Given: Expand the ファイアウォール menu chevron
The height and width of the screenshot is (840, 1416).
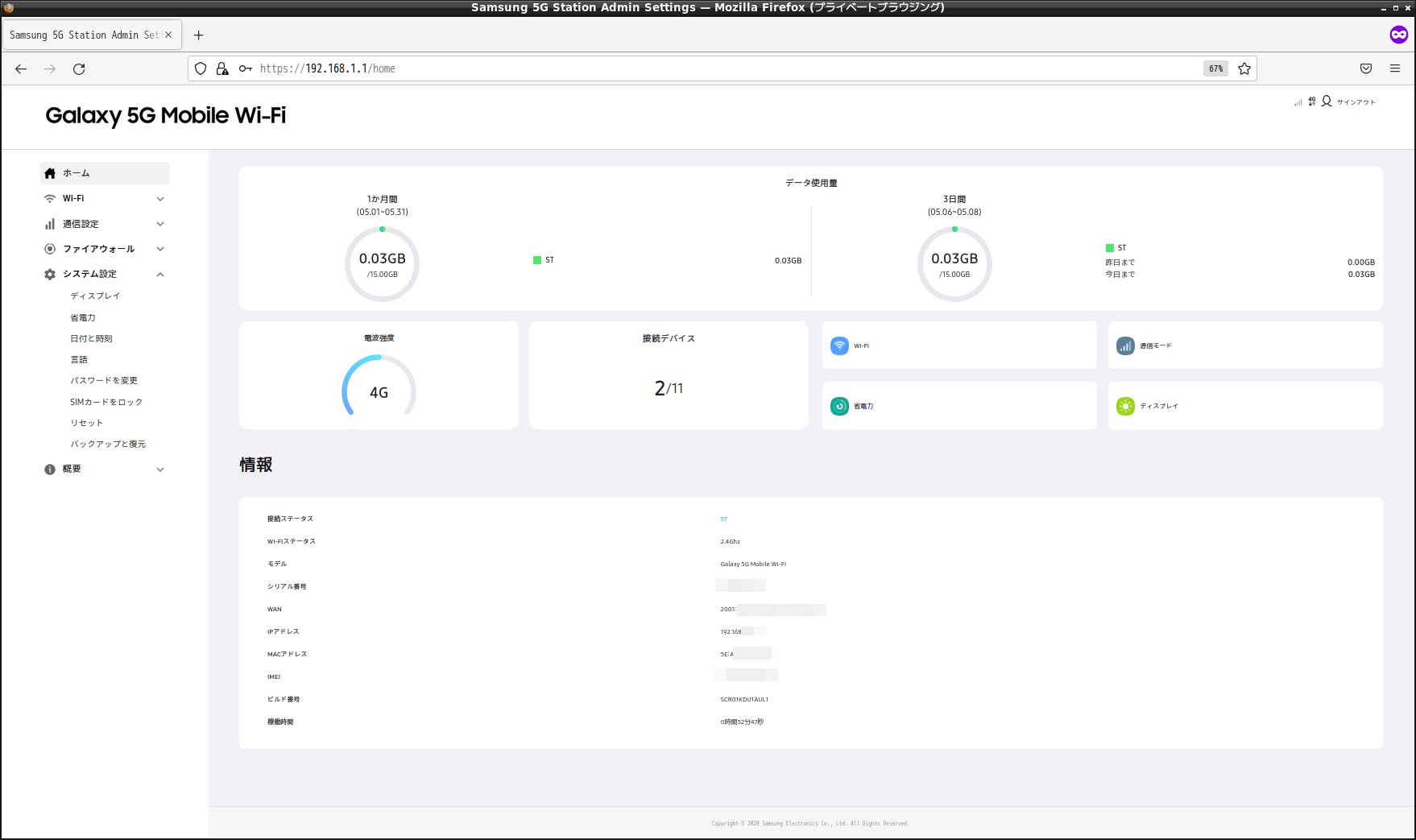Looking at the screenshot, I should 160,249.
